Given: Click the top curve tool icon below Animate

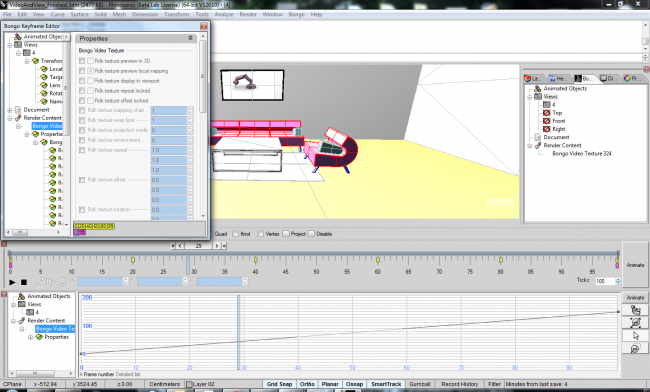Looking at the screenshot, I should [x=635, y=310].
